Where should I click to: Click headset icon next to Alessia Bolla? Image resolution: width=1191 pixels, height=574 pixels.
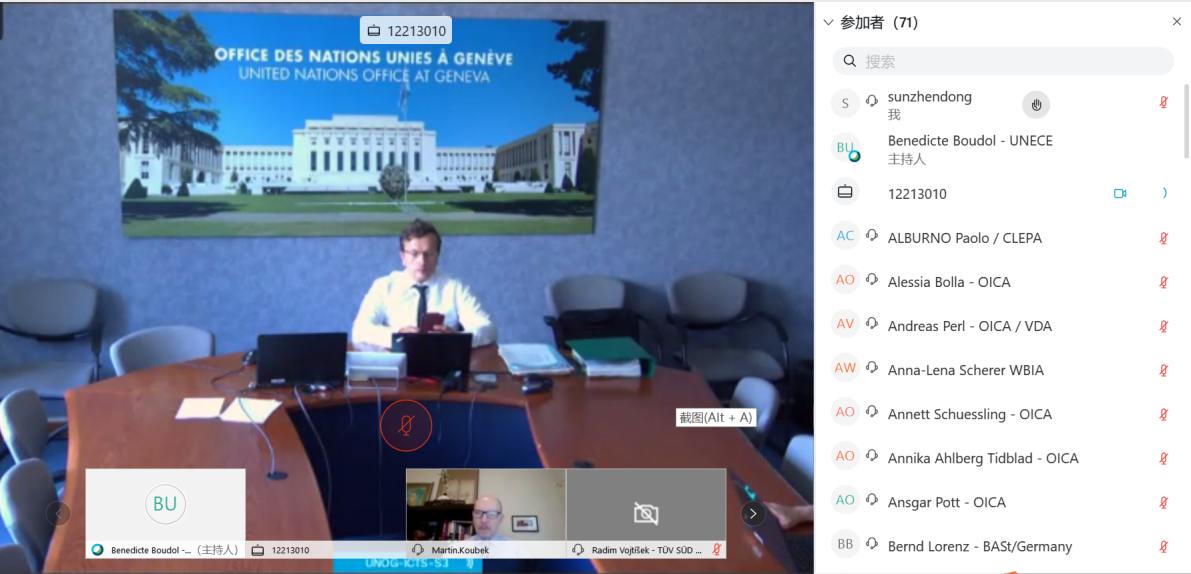point(872,282)
